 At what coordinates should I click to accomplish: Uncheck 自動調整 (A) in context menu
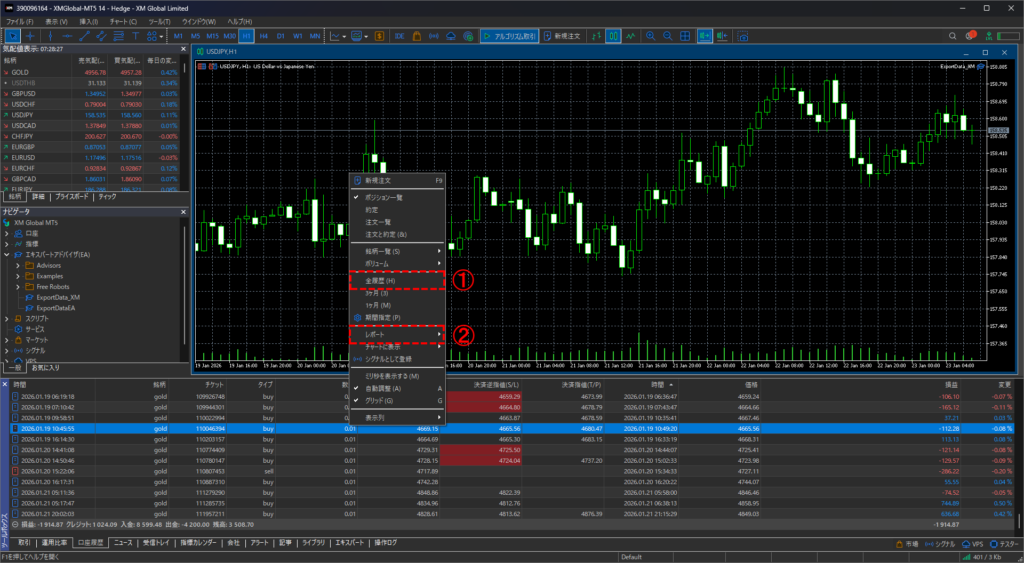point(383,388)
